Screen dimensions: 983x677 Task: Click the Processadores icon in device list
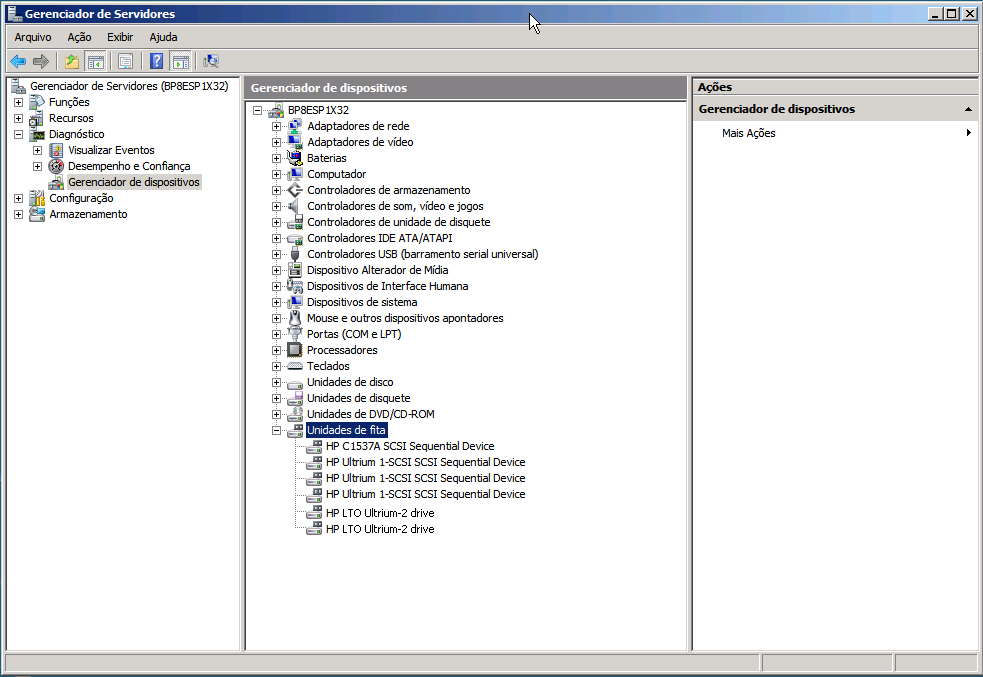pyautogui.click(x=294, y=350)
